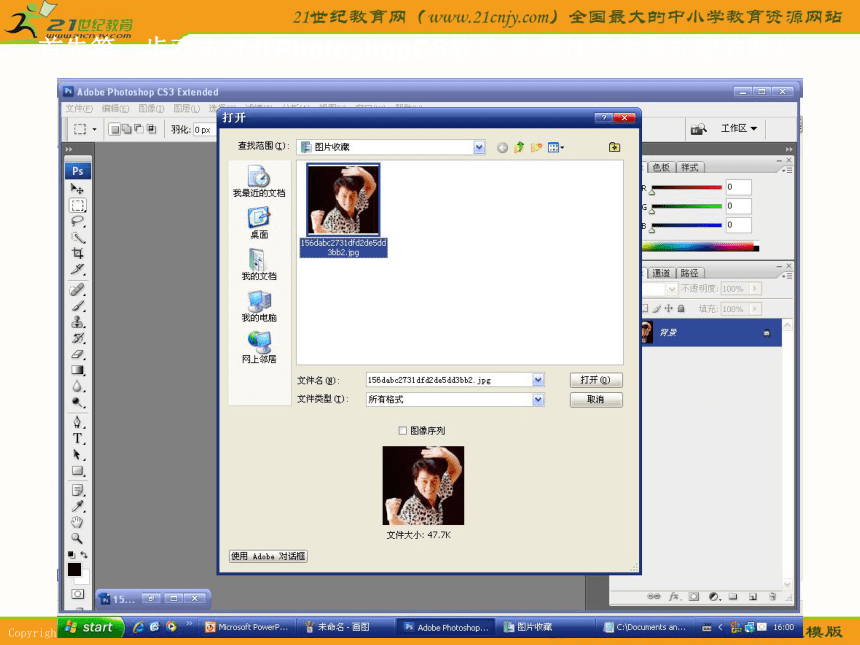Screen dimensions: 860x645
Task: Click the Go to Bridge icon
Action: point(699,129)
